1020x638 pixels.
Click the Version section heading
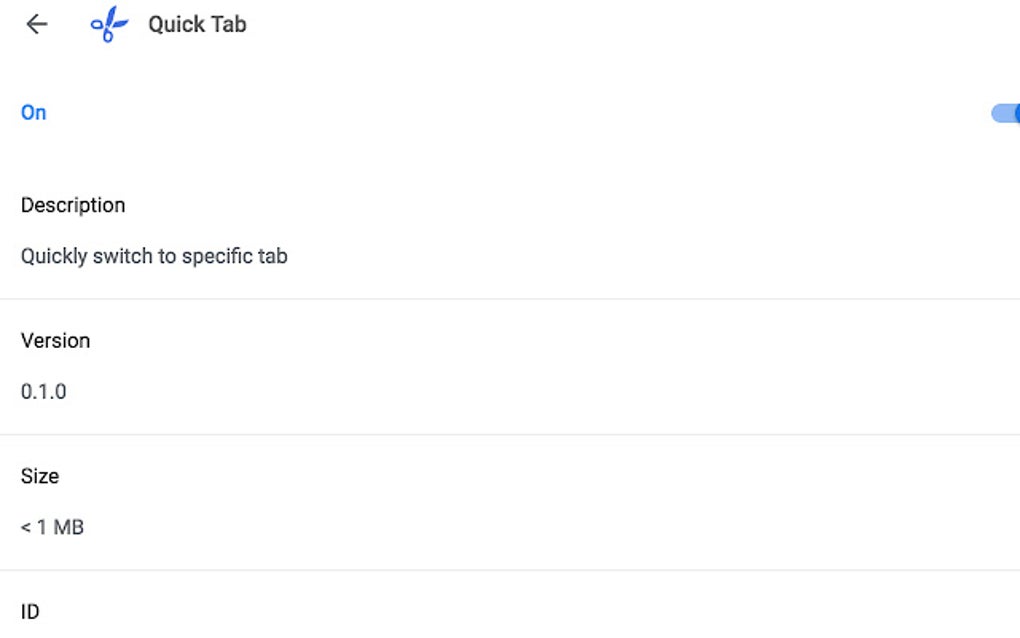click(x=55, y=341)
